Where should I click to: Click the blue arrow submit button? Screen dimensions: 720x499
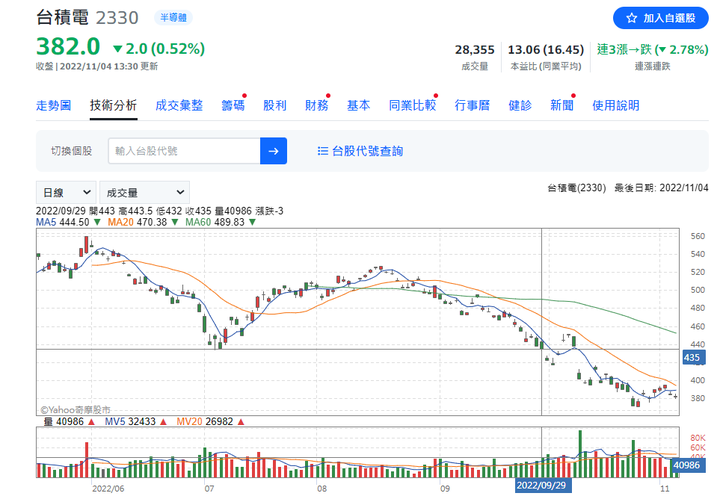coord(274,151)
